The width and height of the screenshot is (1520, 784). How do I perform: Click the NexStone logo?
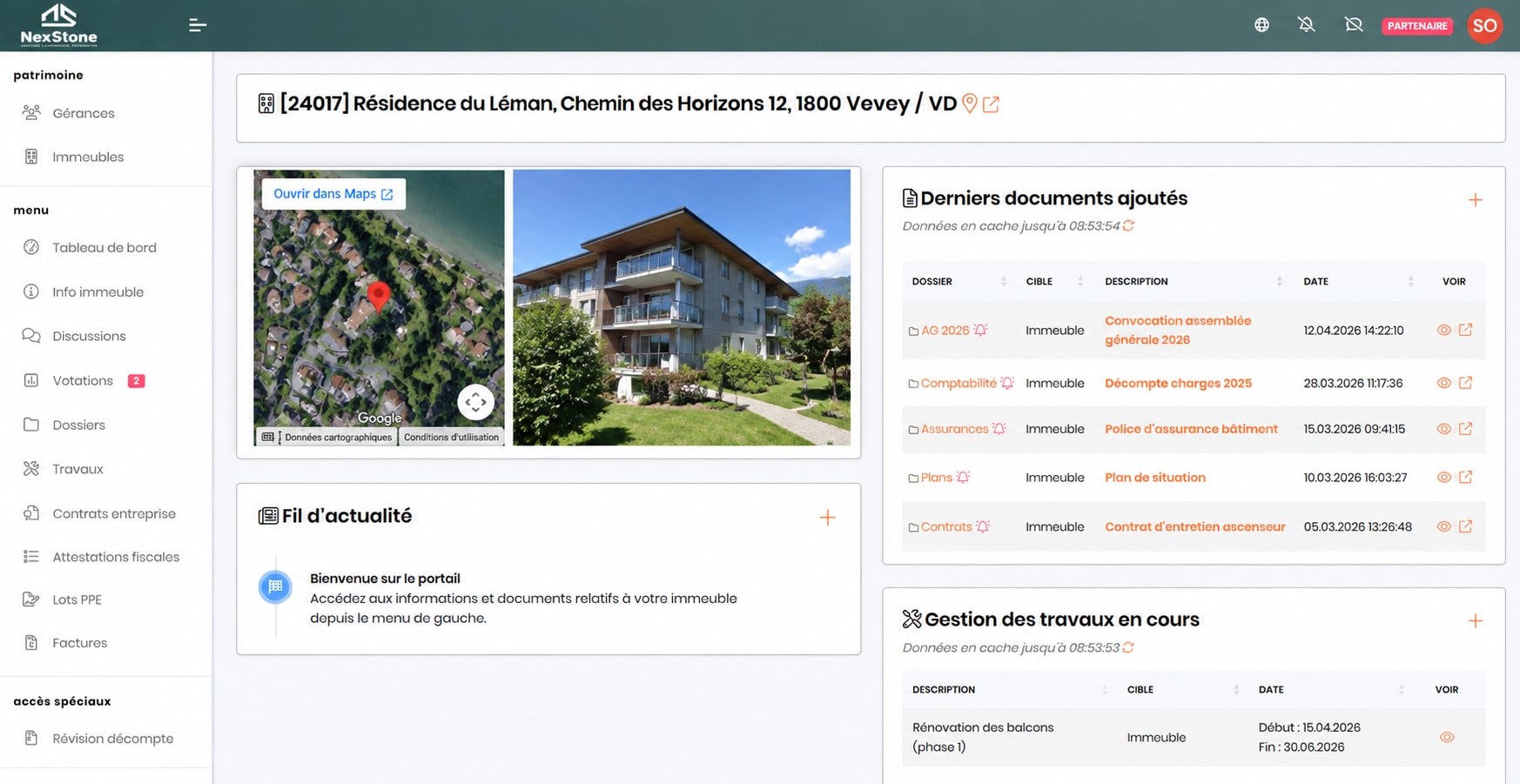[x=59, y=25]
